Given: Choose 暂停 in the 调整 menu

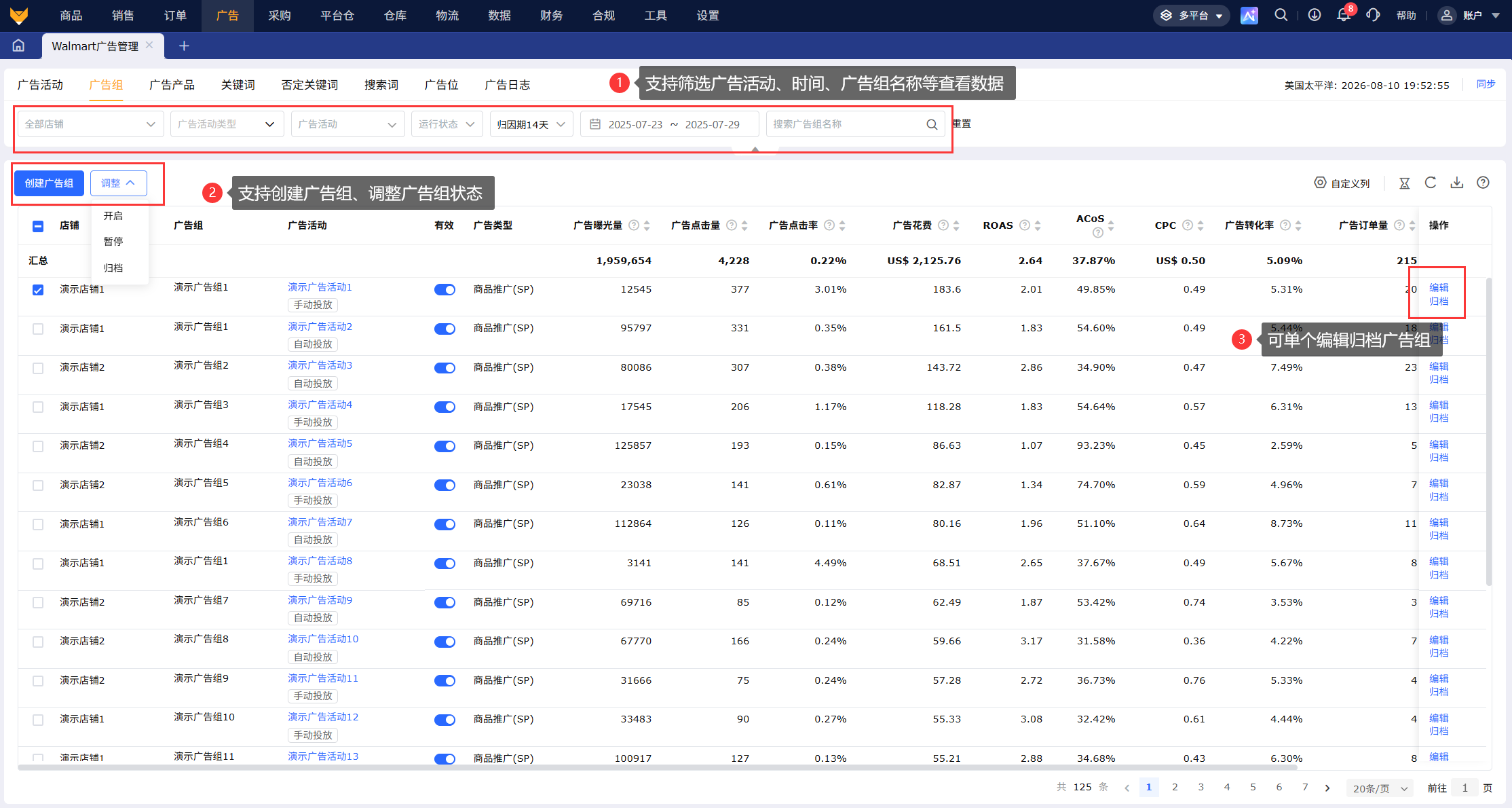Looking at the screenshot, I should click(x=113, y=242).
